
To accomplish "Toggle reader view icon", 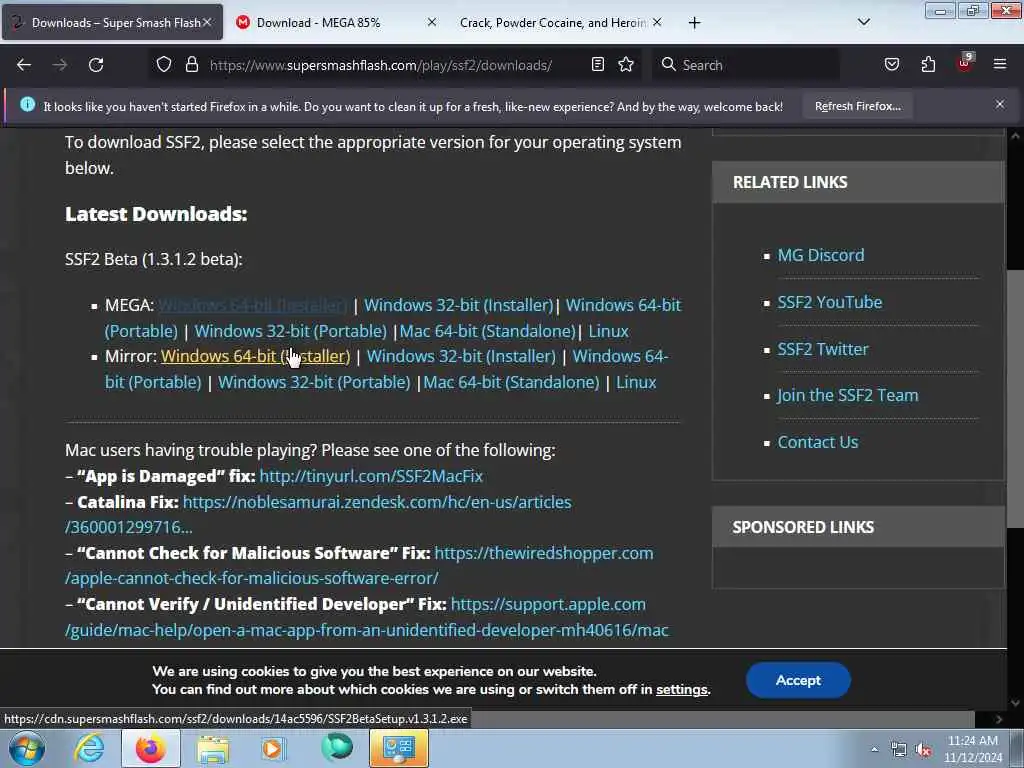I will tap(598, 65).
